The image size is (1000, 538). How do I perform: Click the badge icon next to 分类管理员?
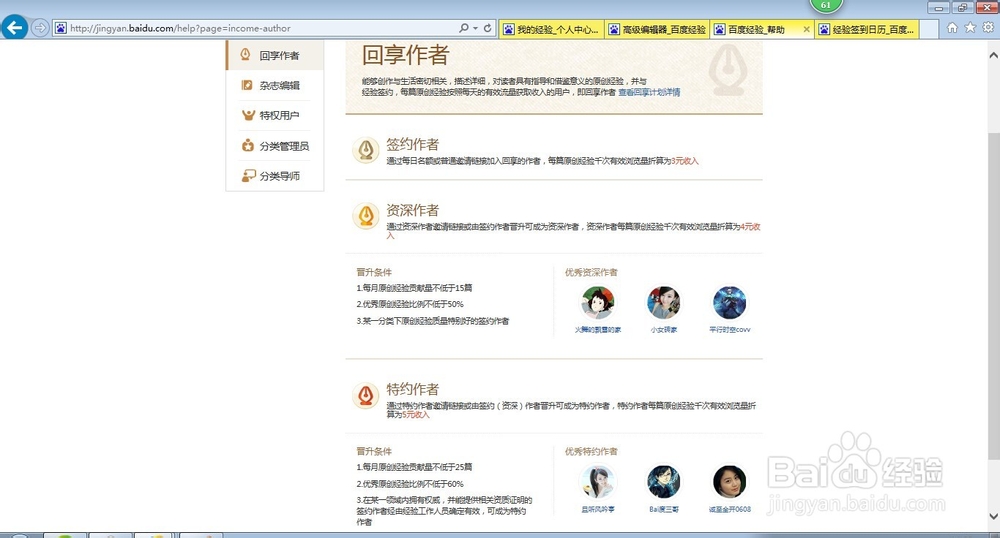[247, 146]
